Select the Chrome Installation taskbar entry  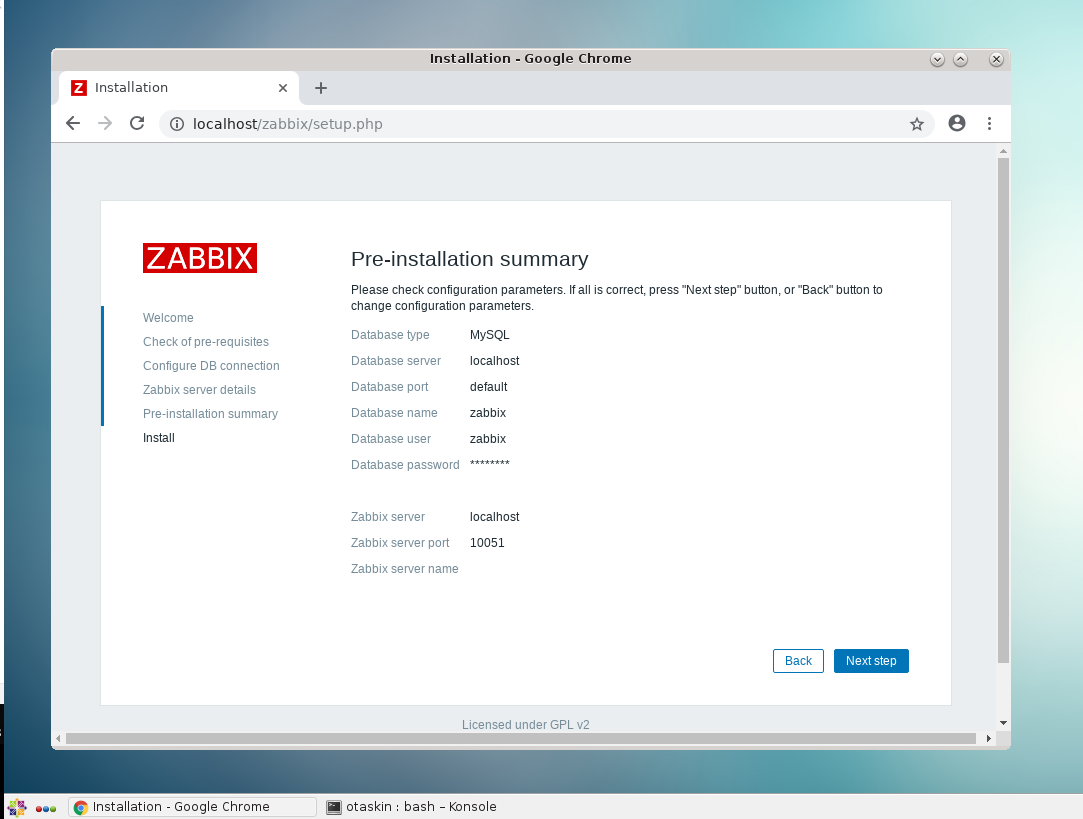click(192, 807)
